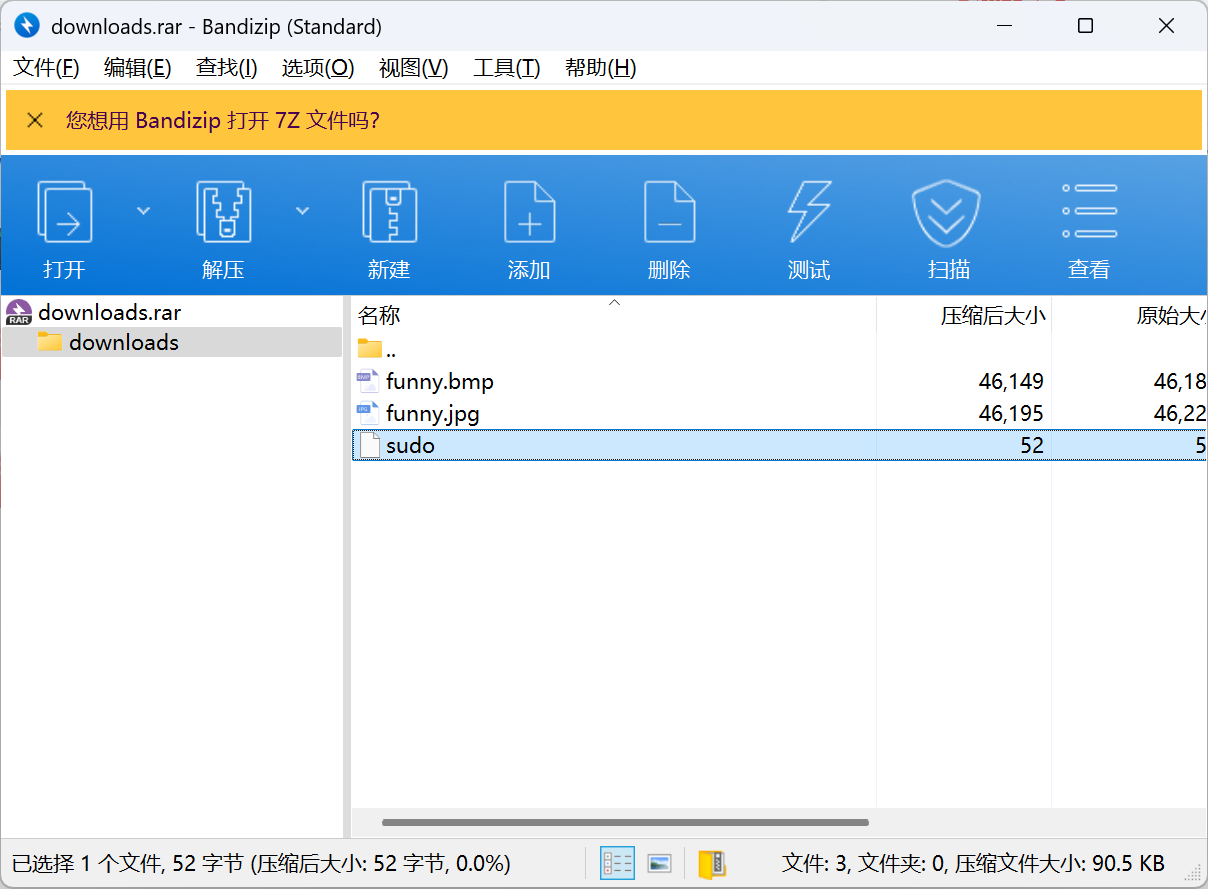The image size is (1208, 889).
Task: Expand the dropdown arrow next to 解压
Action: [x=302, y=211]
